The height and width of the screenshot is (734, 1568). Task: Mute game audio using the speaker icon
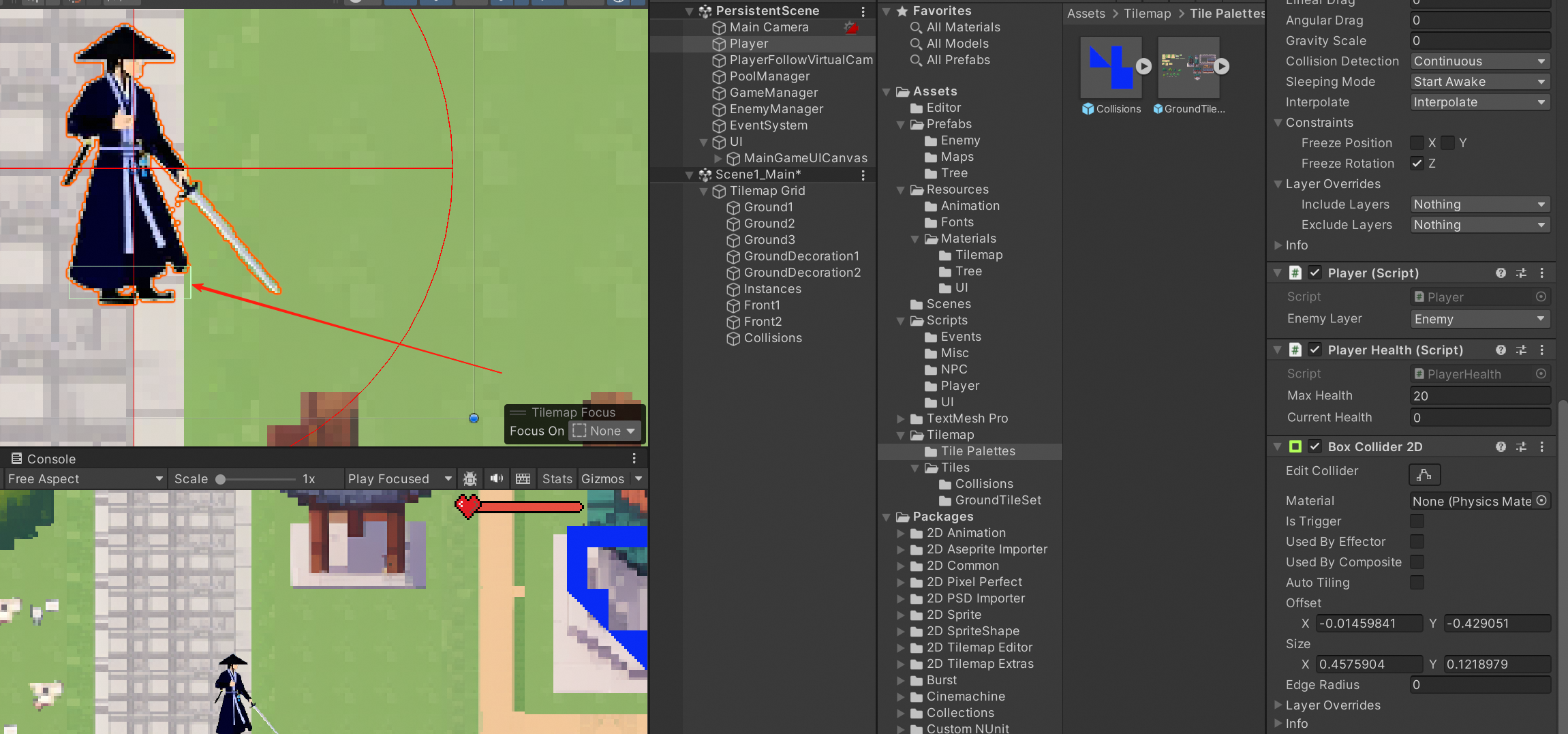[x=496, y=478]
